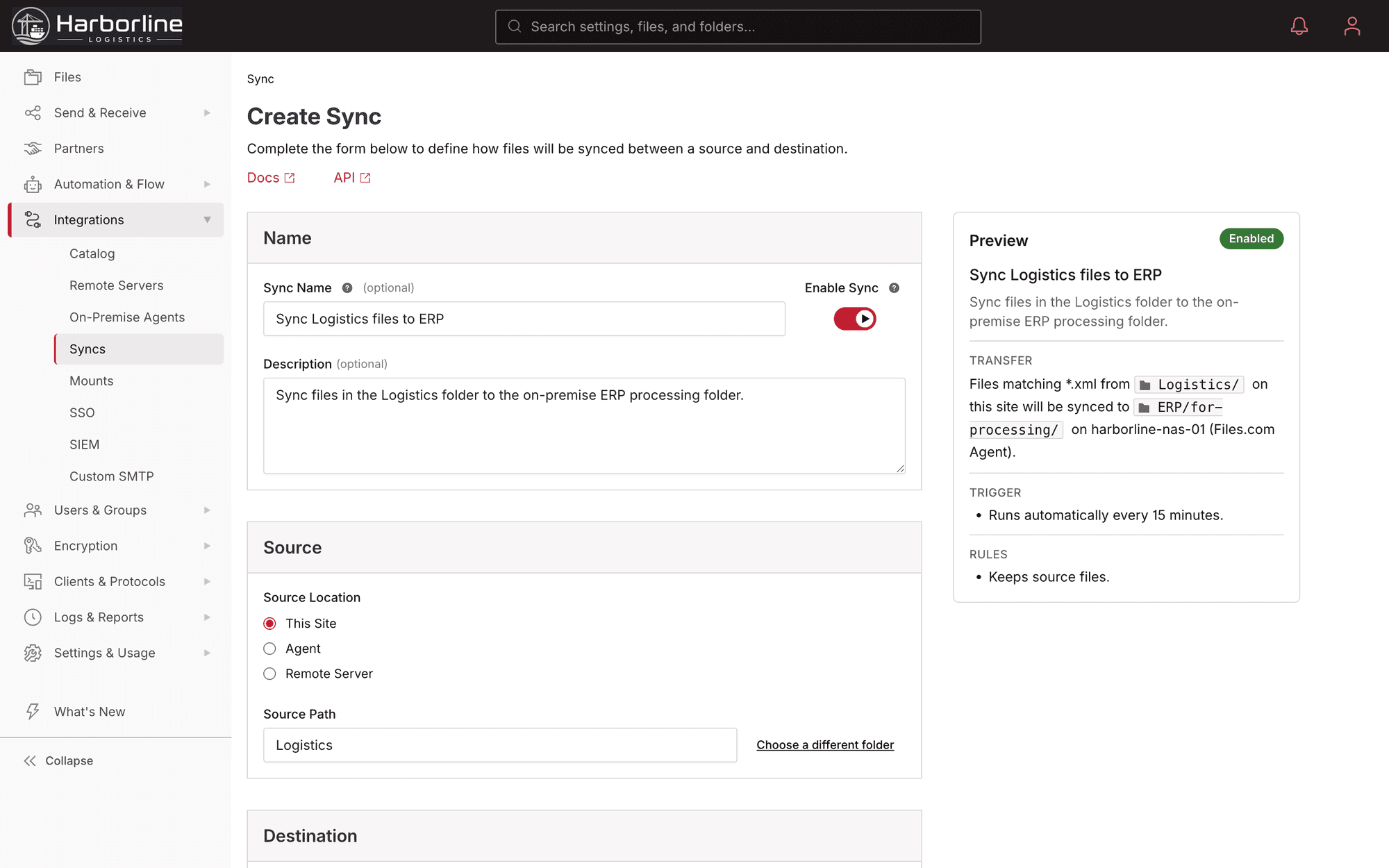Expand the Send & Receive menu arrow
Screen dimensions: 1389x868
click(x=207, y=112)
